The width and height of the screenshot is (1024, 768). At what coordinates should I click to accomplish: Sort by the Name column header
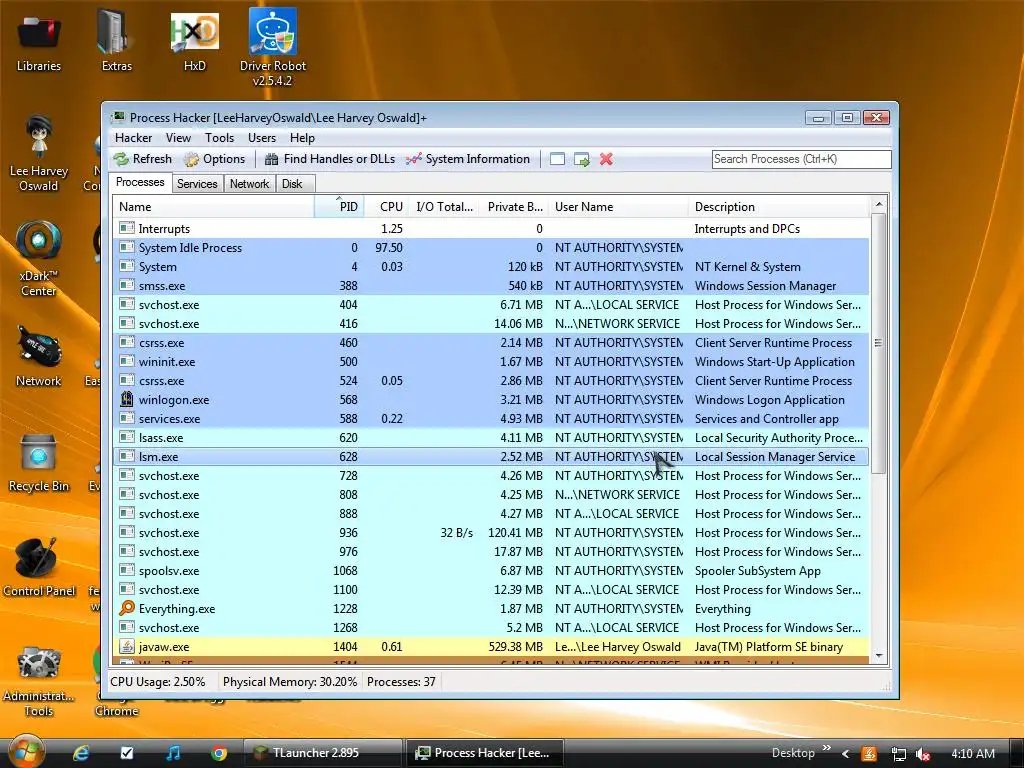click(214, 206)
